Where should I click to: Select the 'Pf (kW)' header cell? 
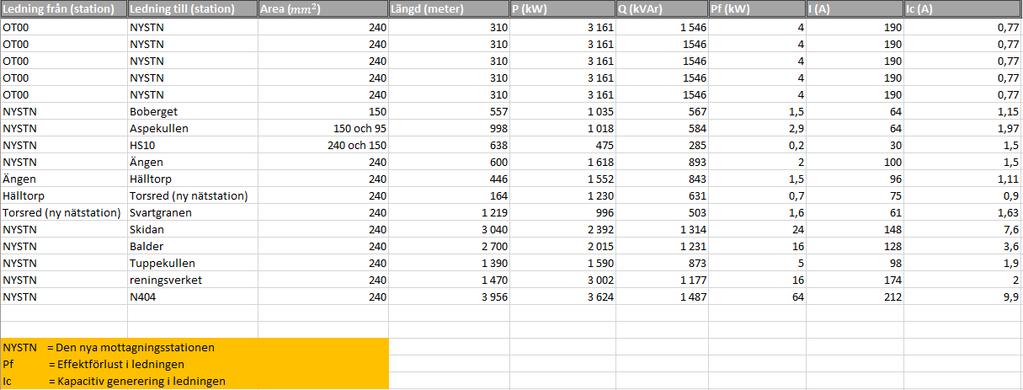pyautogui.click(x=757, y=10)
